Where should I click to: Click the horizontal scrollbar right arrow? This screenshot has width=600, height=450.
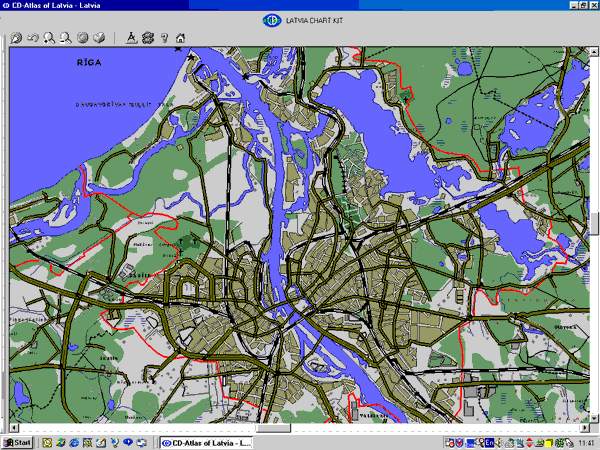pos(585,428)
